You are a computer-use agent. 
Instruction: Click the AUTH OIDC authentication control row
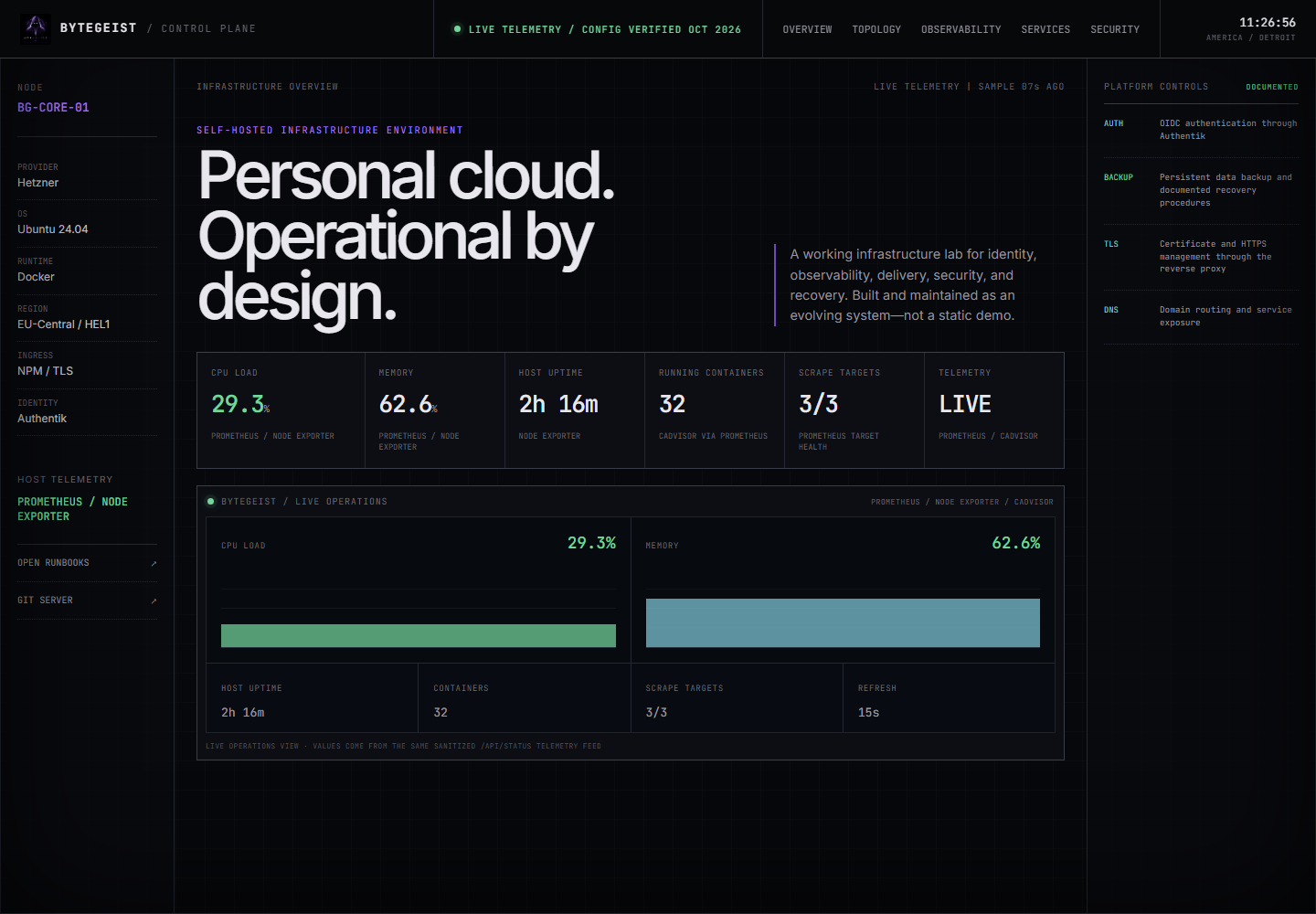point(1201,130)
